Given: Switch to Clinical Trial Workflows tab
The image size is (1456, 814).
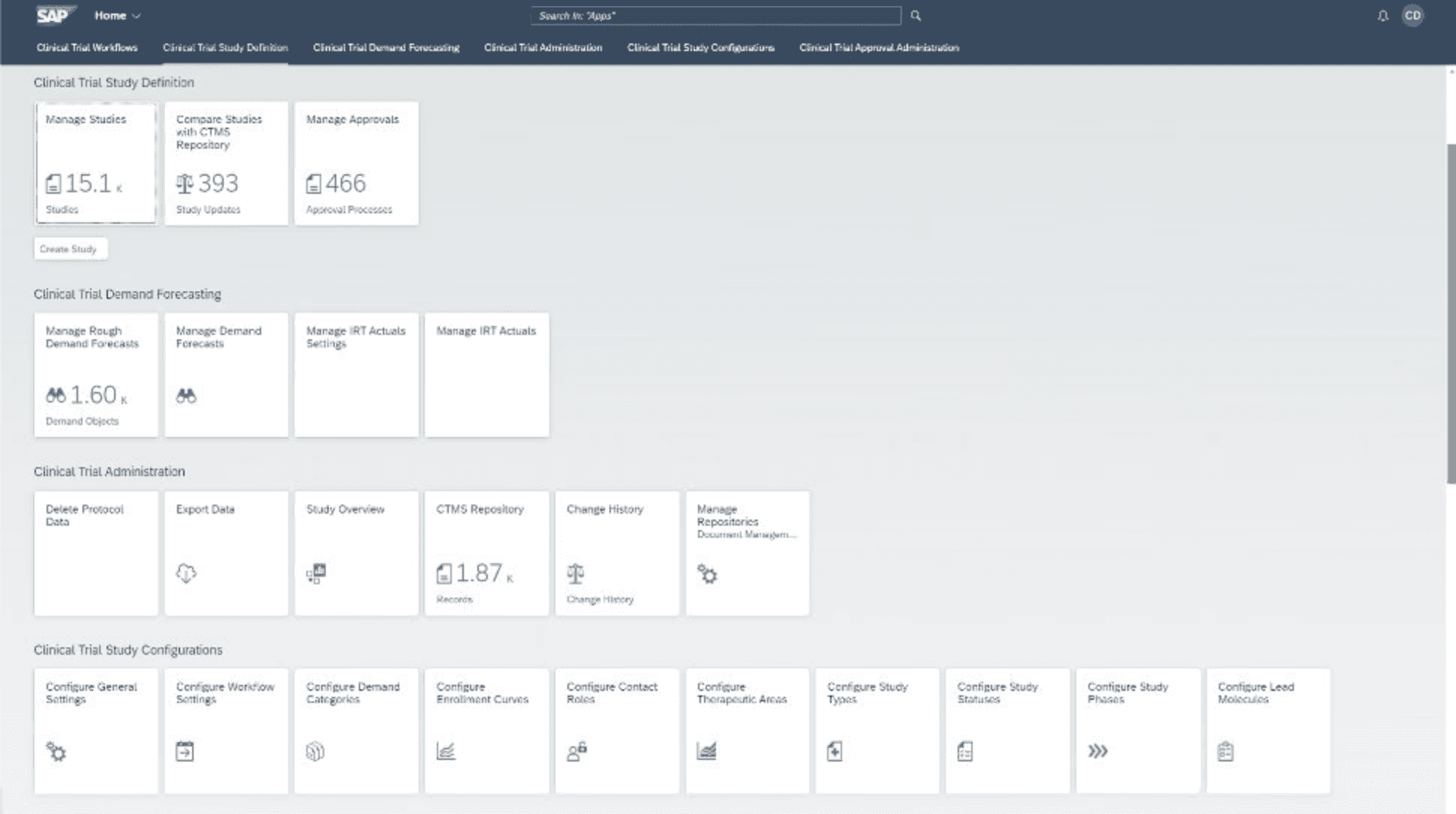Looking at the screenshot, I should 87,47.
